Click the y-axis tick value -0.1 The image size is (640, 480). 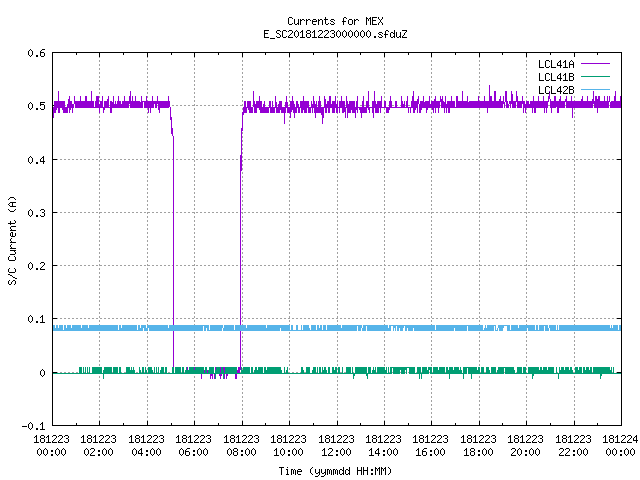pos(33,426)
